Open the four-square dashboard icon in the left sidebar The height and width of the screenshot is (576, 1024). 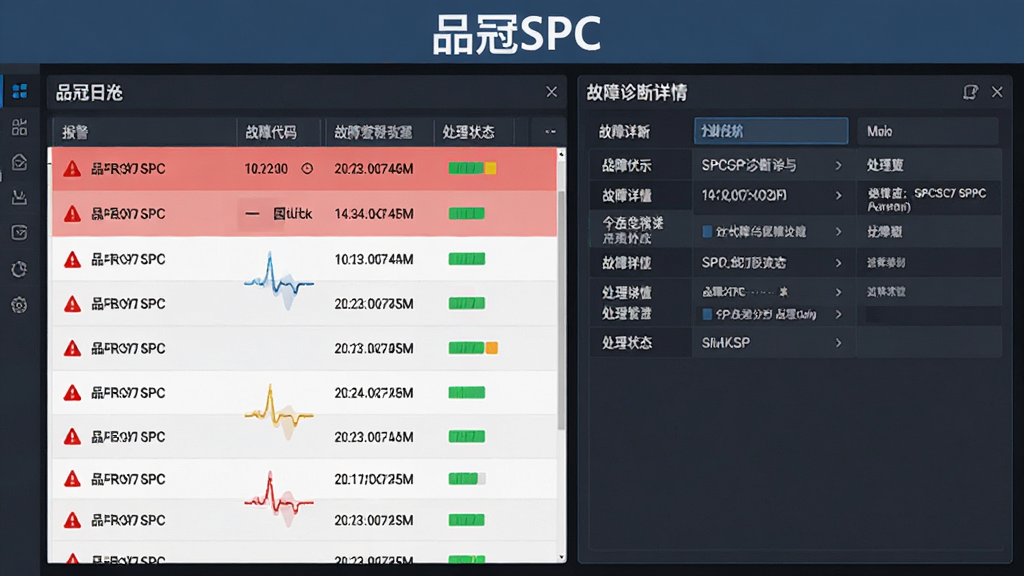[20, 91]
